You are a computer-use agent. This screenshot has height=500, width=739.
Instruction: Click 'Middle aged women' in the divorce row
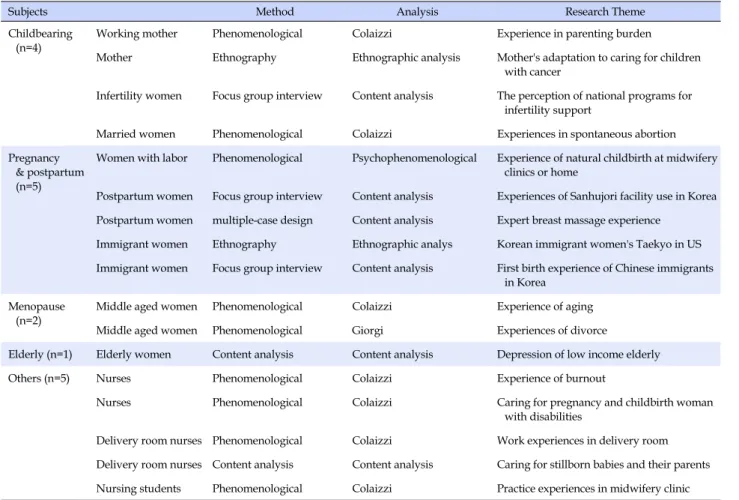147,330
